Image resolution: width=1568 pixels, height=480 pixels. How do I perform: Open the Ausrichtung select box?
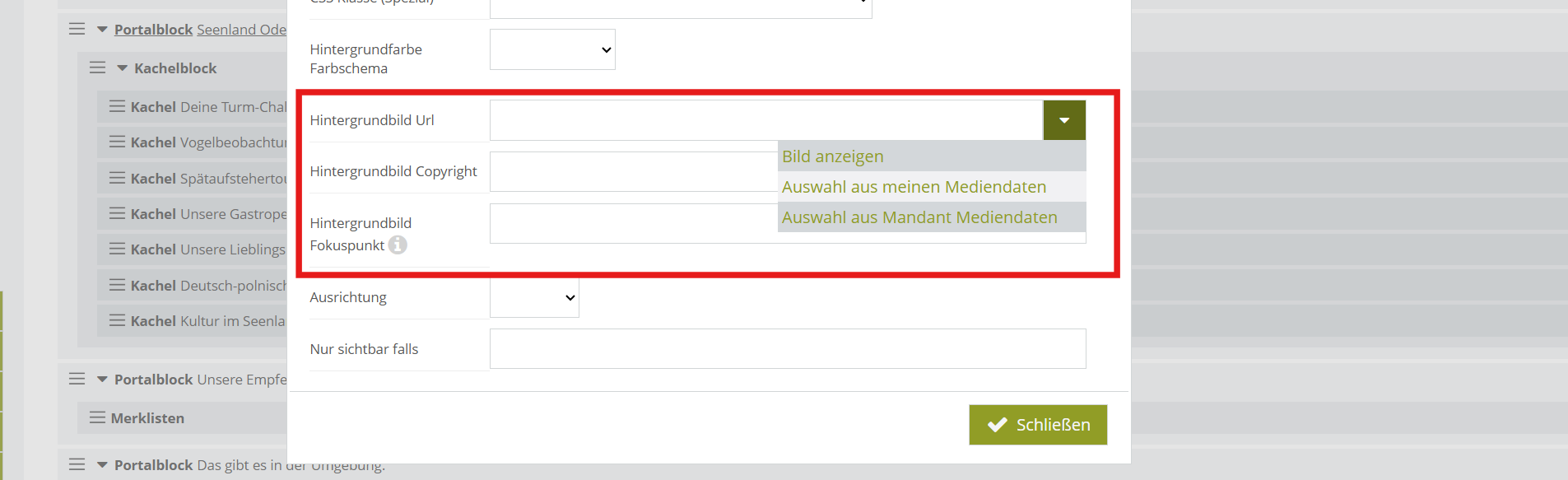[534, 297]
